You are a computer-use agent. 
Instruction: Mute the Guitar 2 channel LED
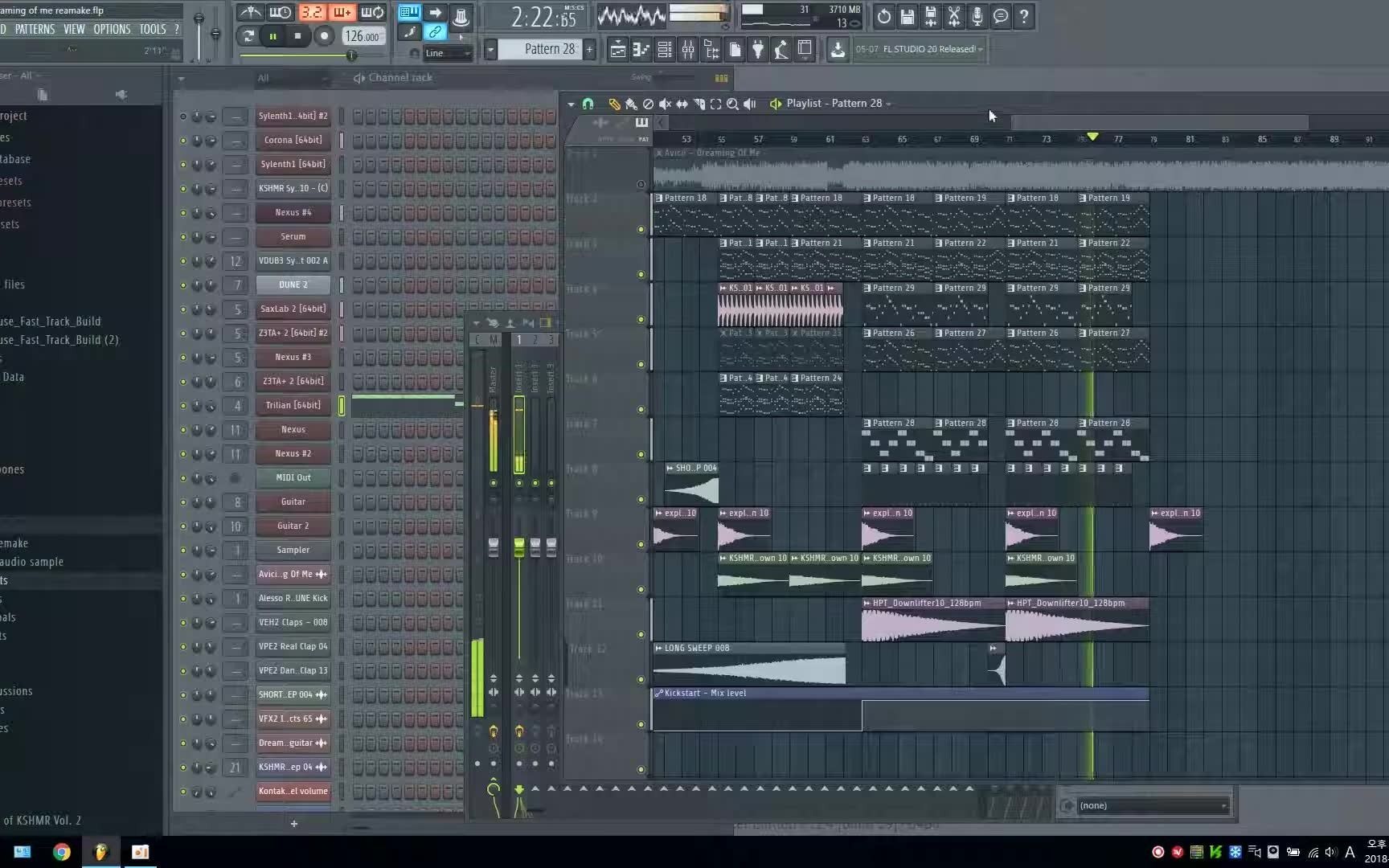[183, 526]
